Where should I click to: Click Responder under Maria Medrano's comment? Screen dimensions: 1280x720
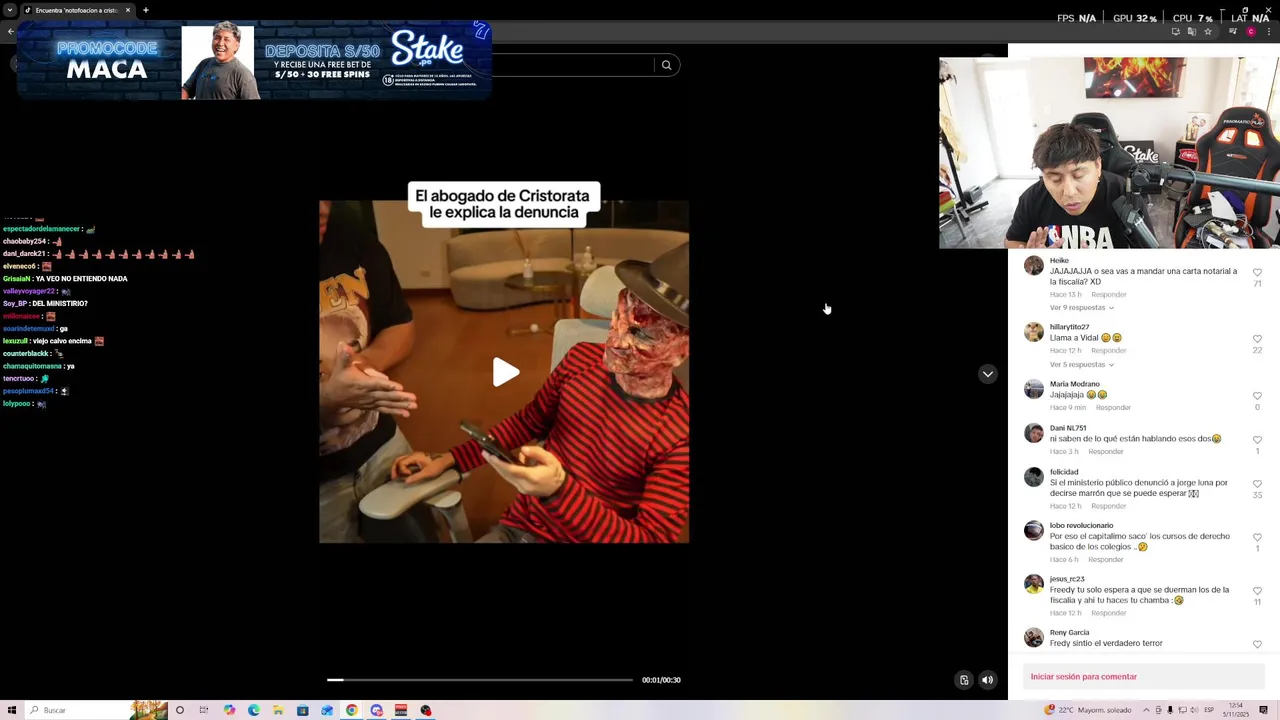[1113, 408]
